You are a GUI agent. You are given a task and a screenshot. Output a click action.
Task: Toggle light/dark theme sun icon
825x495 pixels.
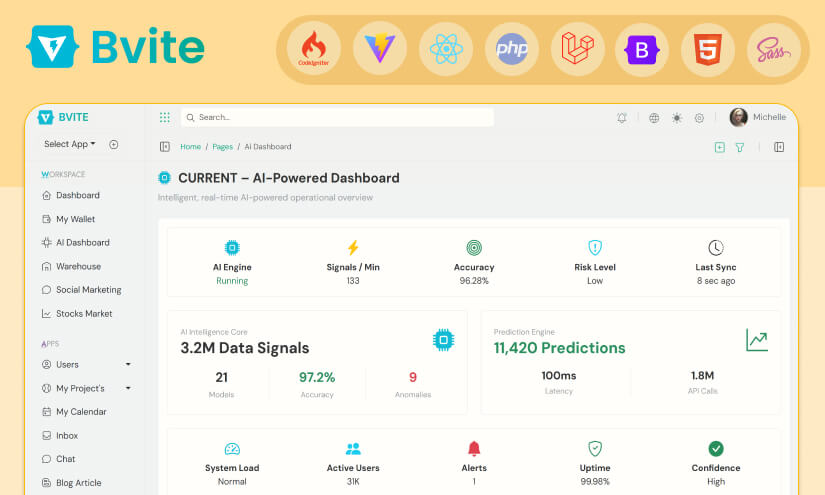pyautogui.click(x=677, y=118)
